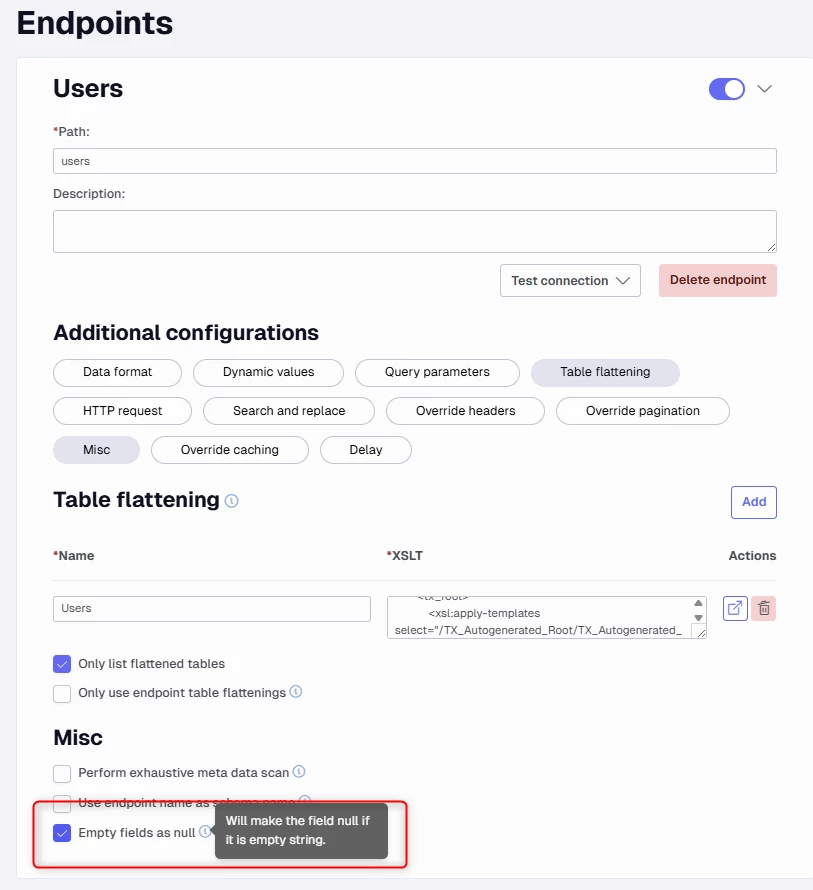The height and width of the screenshot is (890, 813).
Task: Collapse the Users endpoint chevron
Action: coord(765,89)
